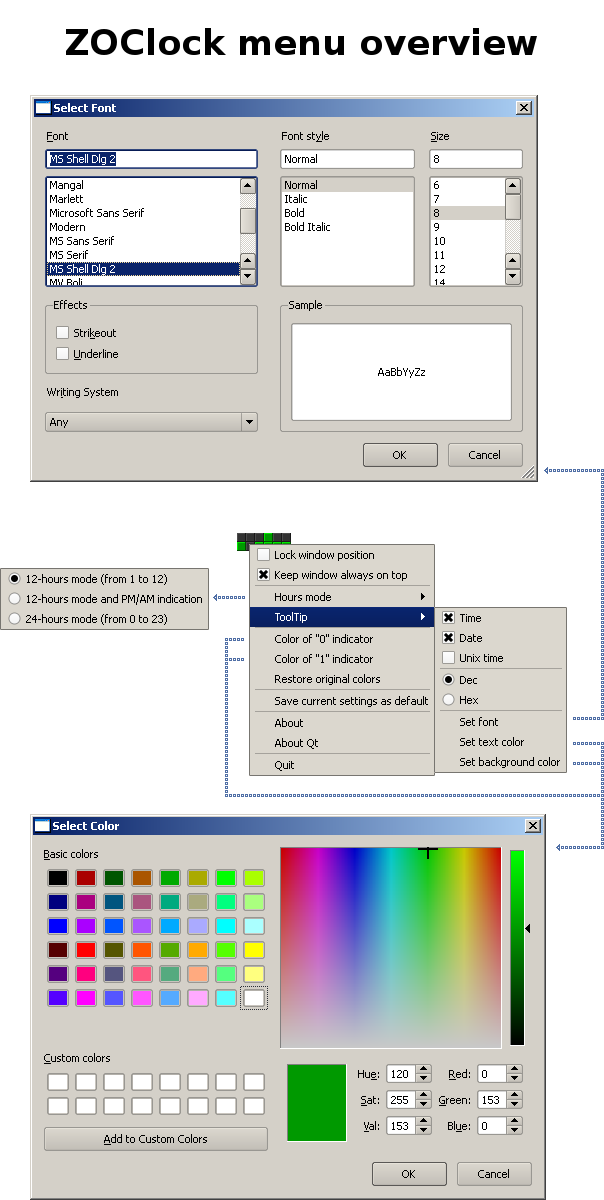Choose 12-hours mode and PM/AM indication

[14, 599]
